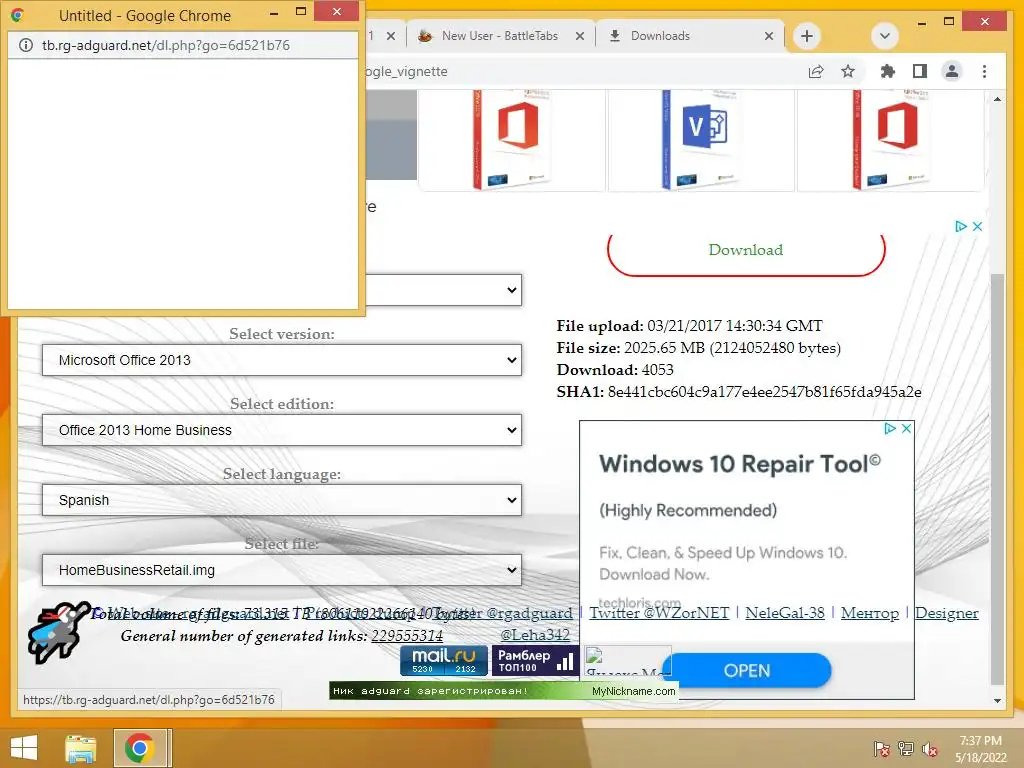The width and height of the screenshot is (1024, 768).
Task: Click scrollbar up arrow
Action: pyautogui.click(x=997, y=99)
